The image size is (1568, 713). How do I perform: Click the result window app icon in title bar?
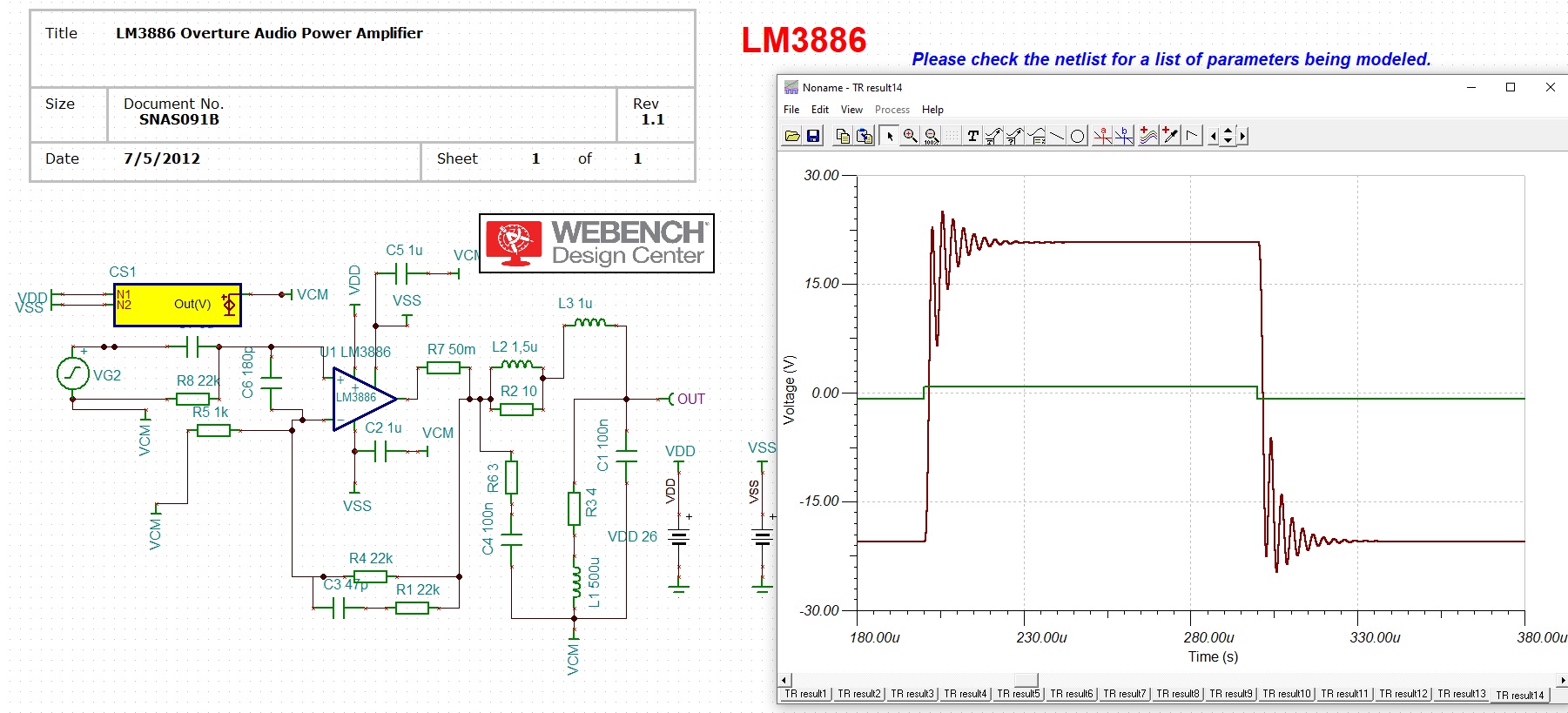pyautogui.click(x=791, y=87)
